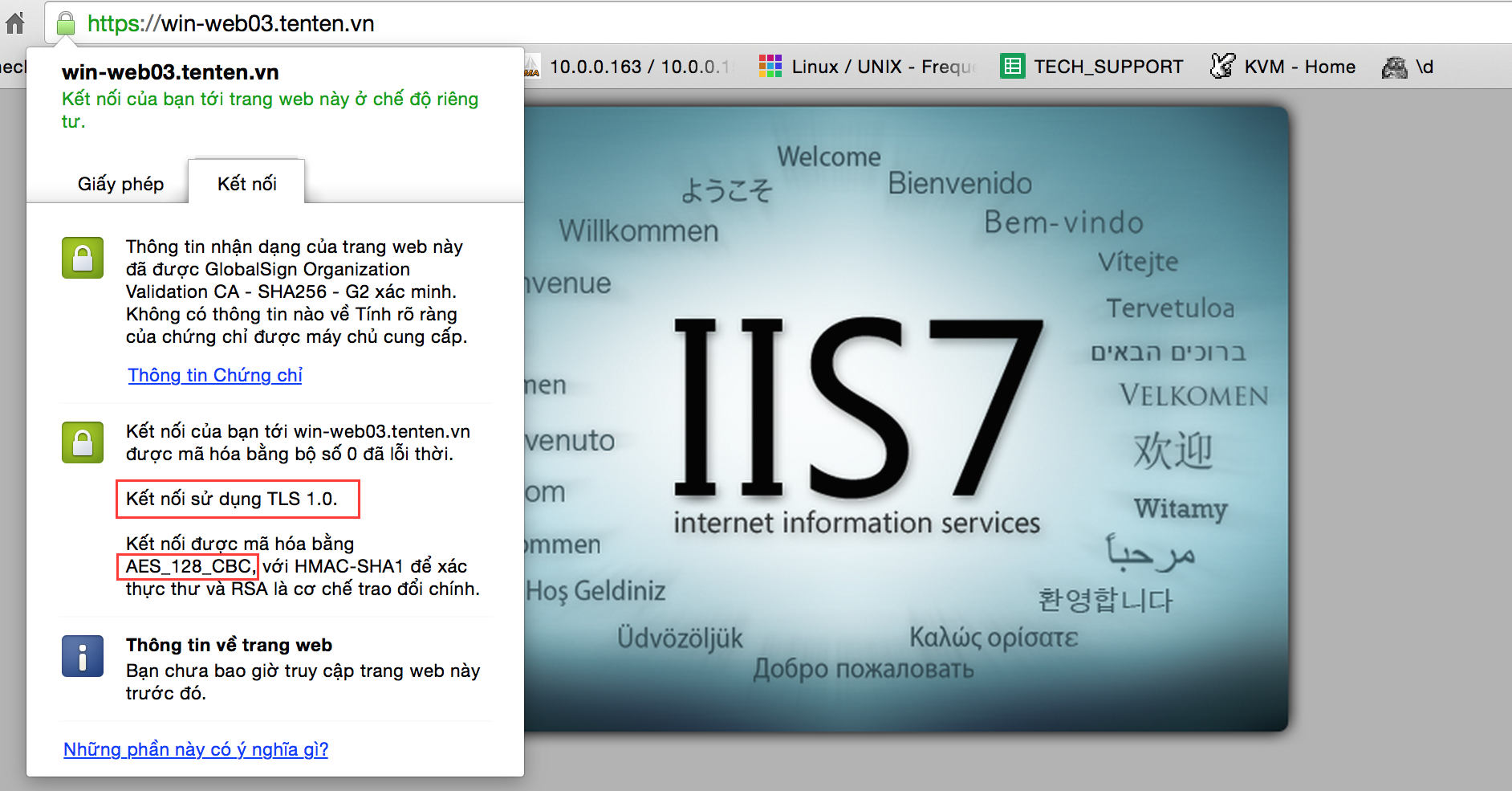Open the TECH_SUPPORT bookmark

(1092, 67)
